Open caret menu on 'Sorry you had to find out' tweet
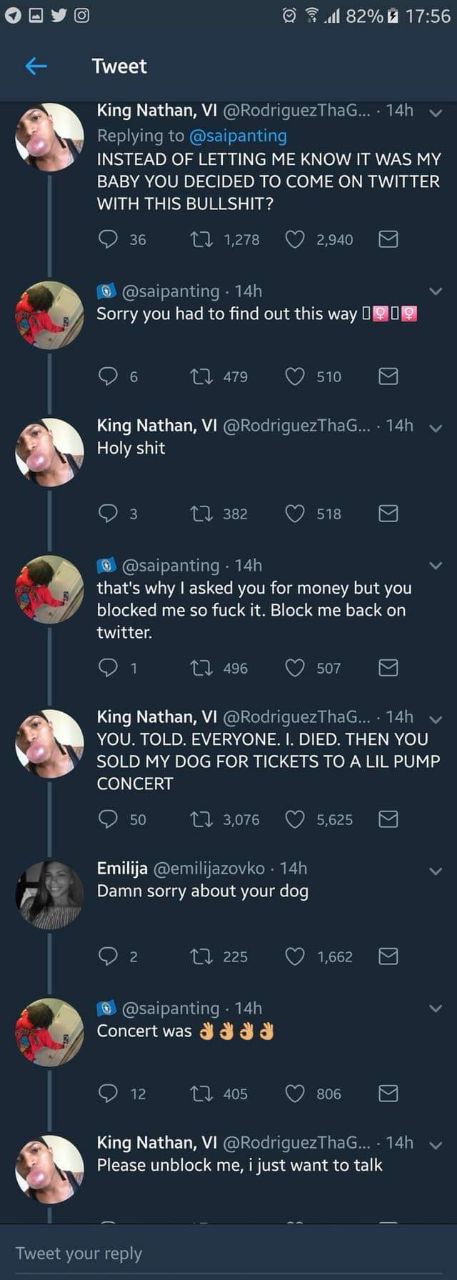The height and width of the screenshot is (1280, 457). pos(435,292)
